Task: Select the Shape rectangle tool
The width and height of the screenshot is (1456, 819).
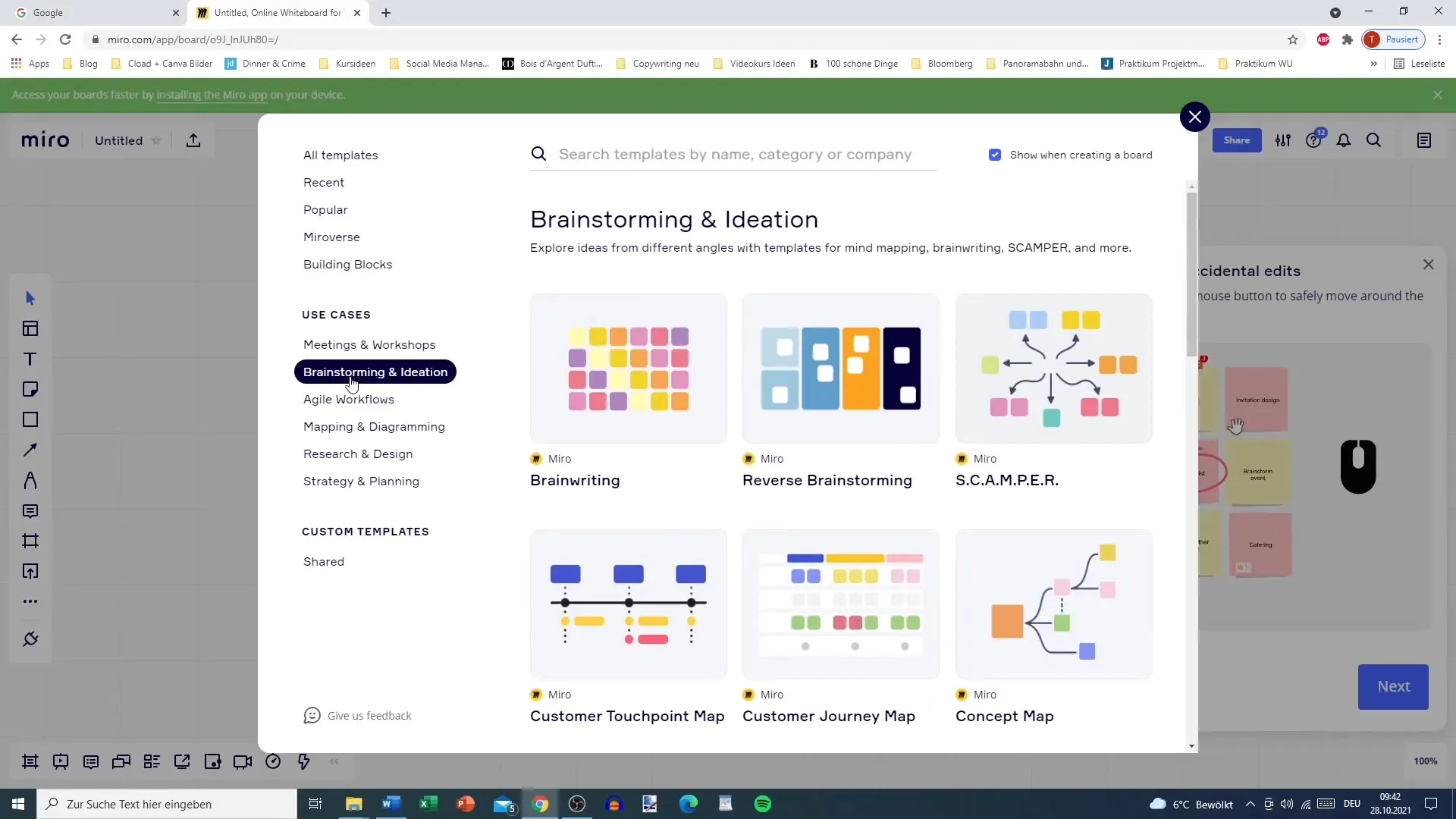Action: pyautogui.click(x=30, y=419)
